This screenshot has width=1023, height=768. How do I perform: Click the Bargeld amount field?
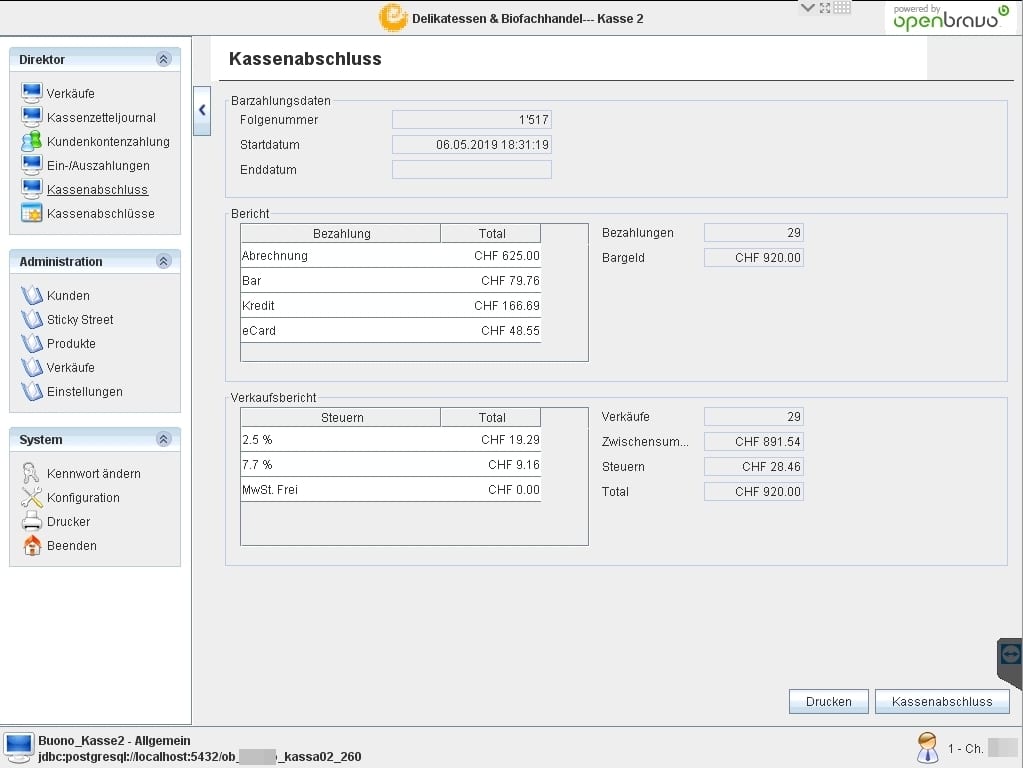[x=754, y=258]
